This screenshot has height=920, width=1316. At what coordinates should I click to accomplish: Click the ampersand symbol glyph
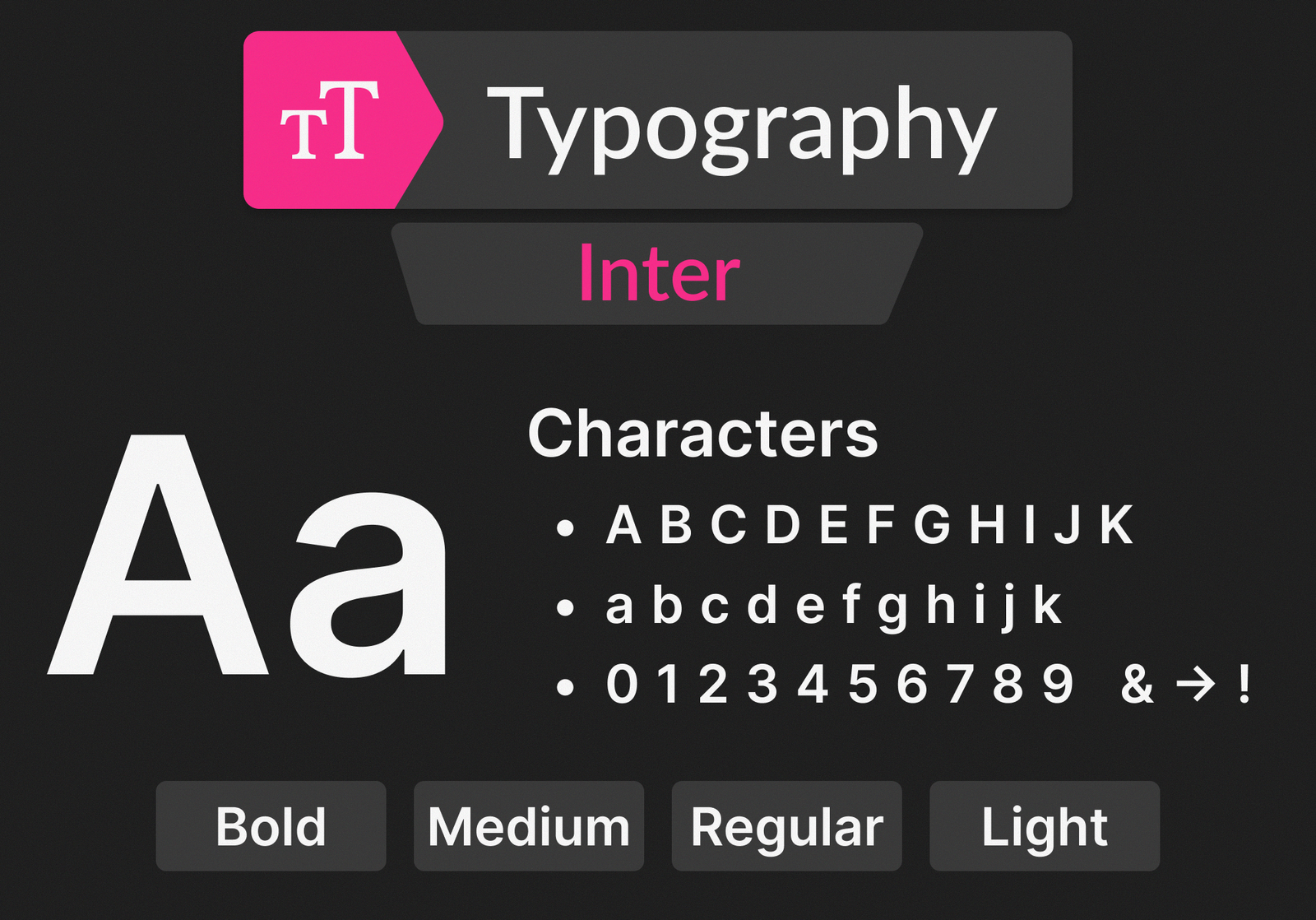pos(1137,684)
